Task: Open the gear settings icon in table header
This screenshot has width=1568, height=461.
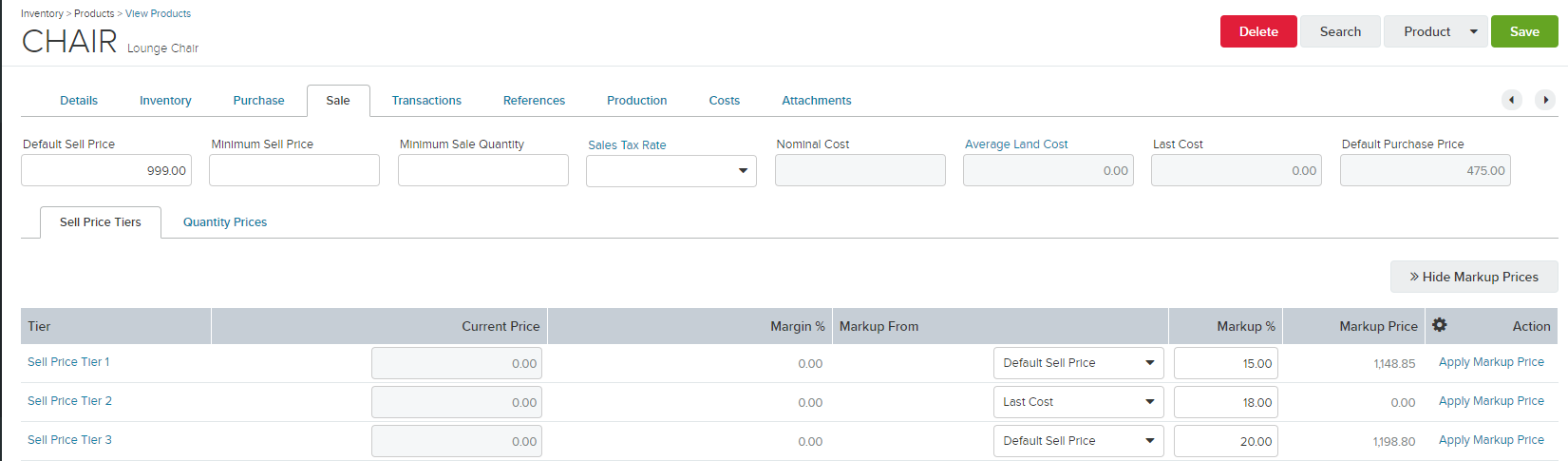Action: [1440, 325]
